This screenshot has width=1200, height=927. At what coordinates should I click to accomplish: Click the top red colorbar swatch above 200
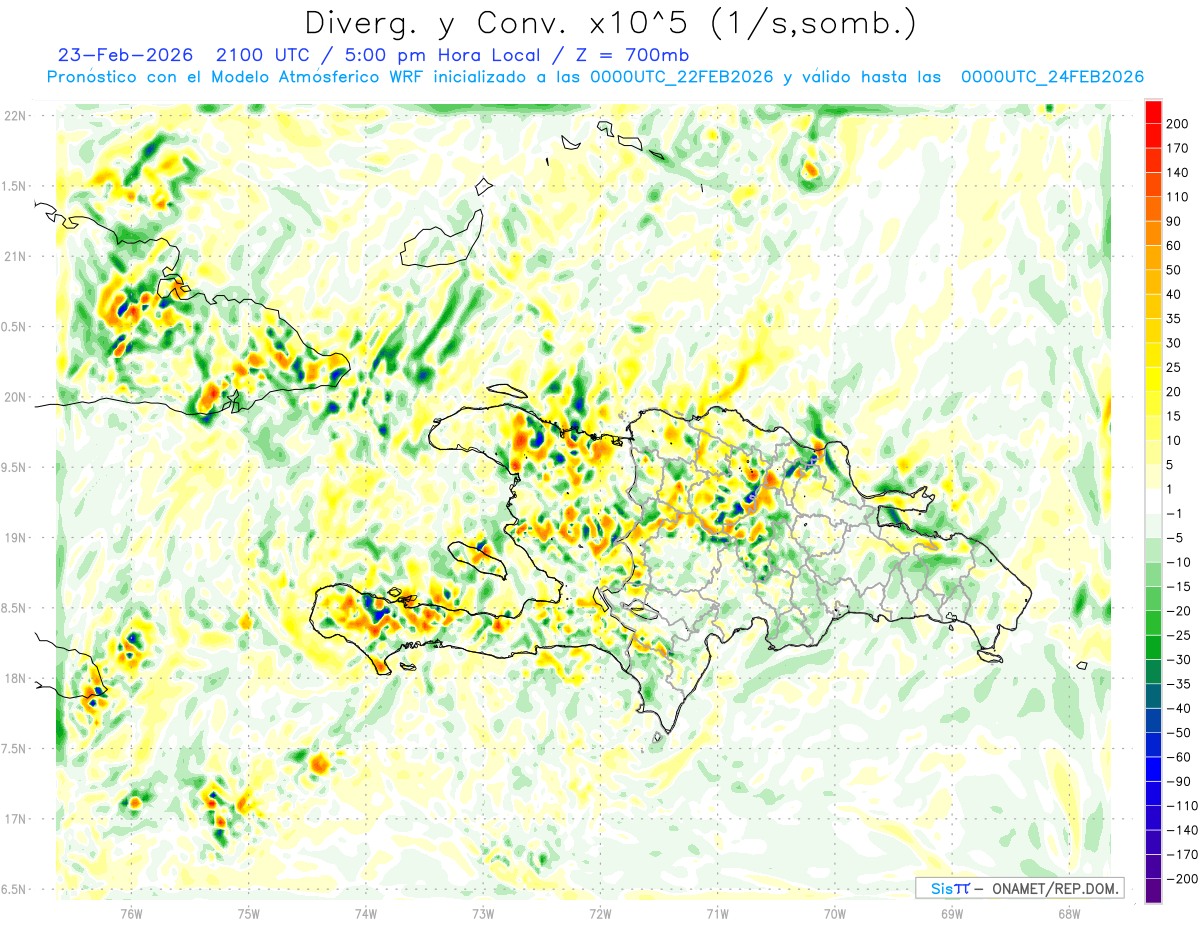(1153, 112)
